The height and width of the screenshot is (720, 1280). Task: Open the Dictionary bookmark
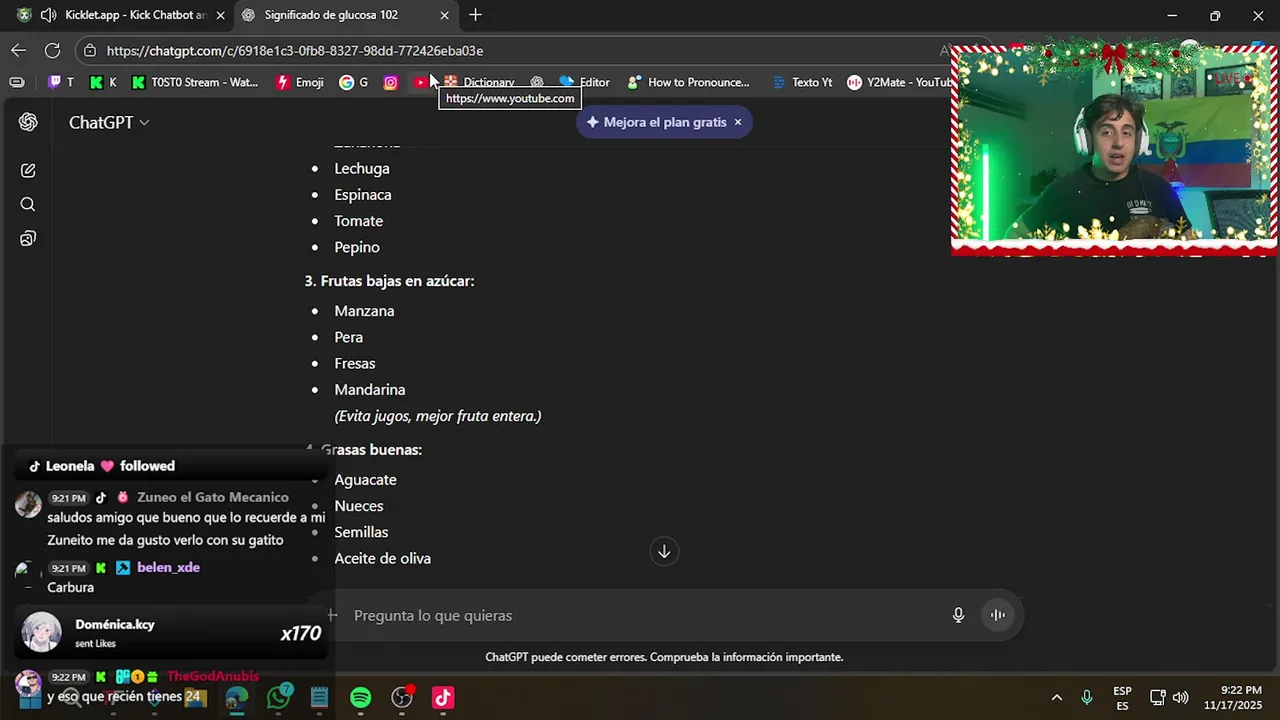click(x=479, y=82)
